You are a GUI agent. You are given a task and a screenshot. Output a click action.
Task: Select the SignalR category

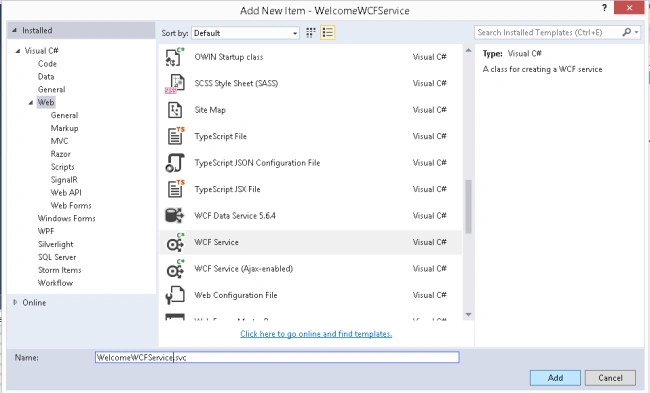click(x=64, y=180)
